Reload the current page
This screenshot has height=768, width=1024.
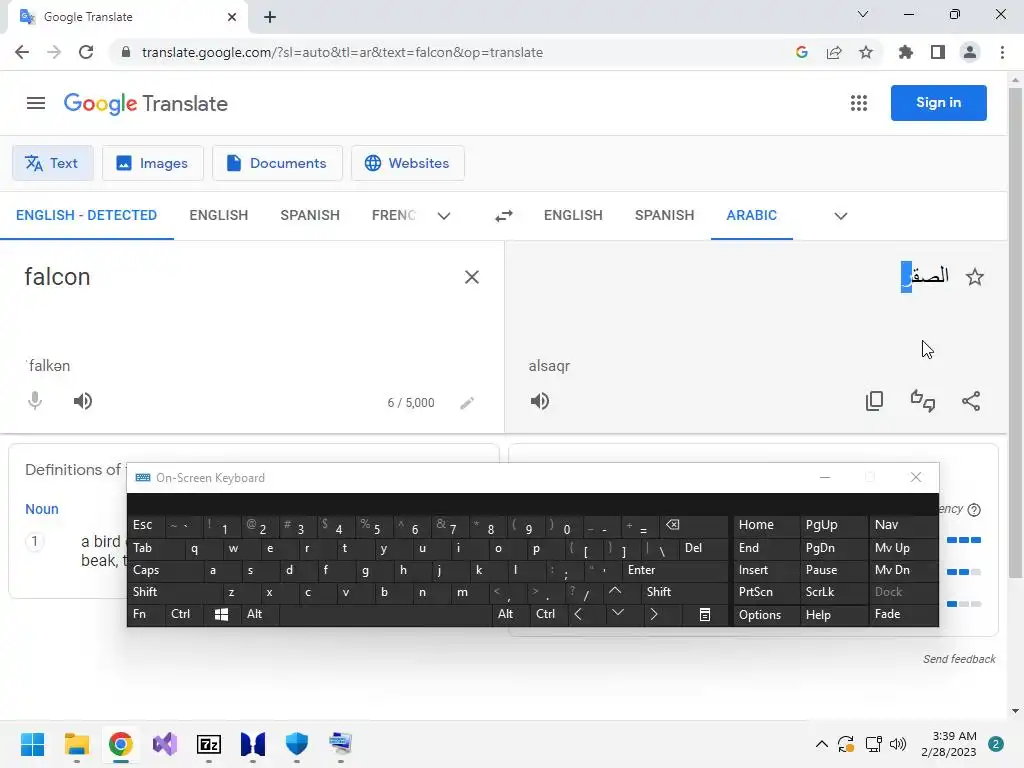[x=86, y=52]
